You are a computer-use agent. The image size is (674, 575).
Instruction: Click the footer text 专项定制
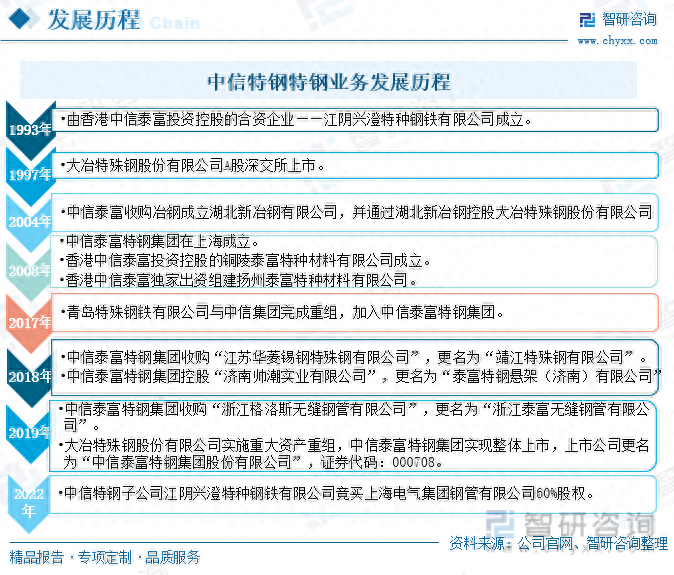104,557
